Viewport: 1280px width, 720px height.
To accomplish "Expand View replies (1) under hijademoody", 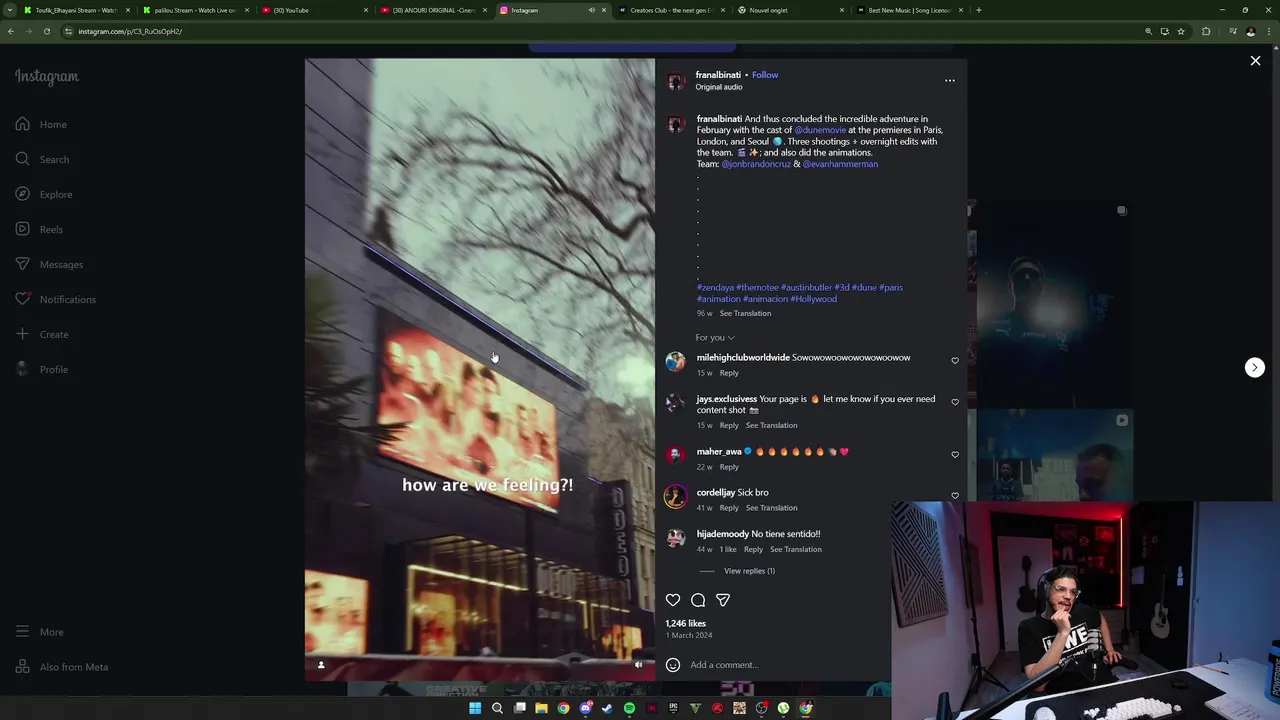I will pos(749,571).
